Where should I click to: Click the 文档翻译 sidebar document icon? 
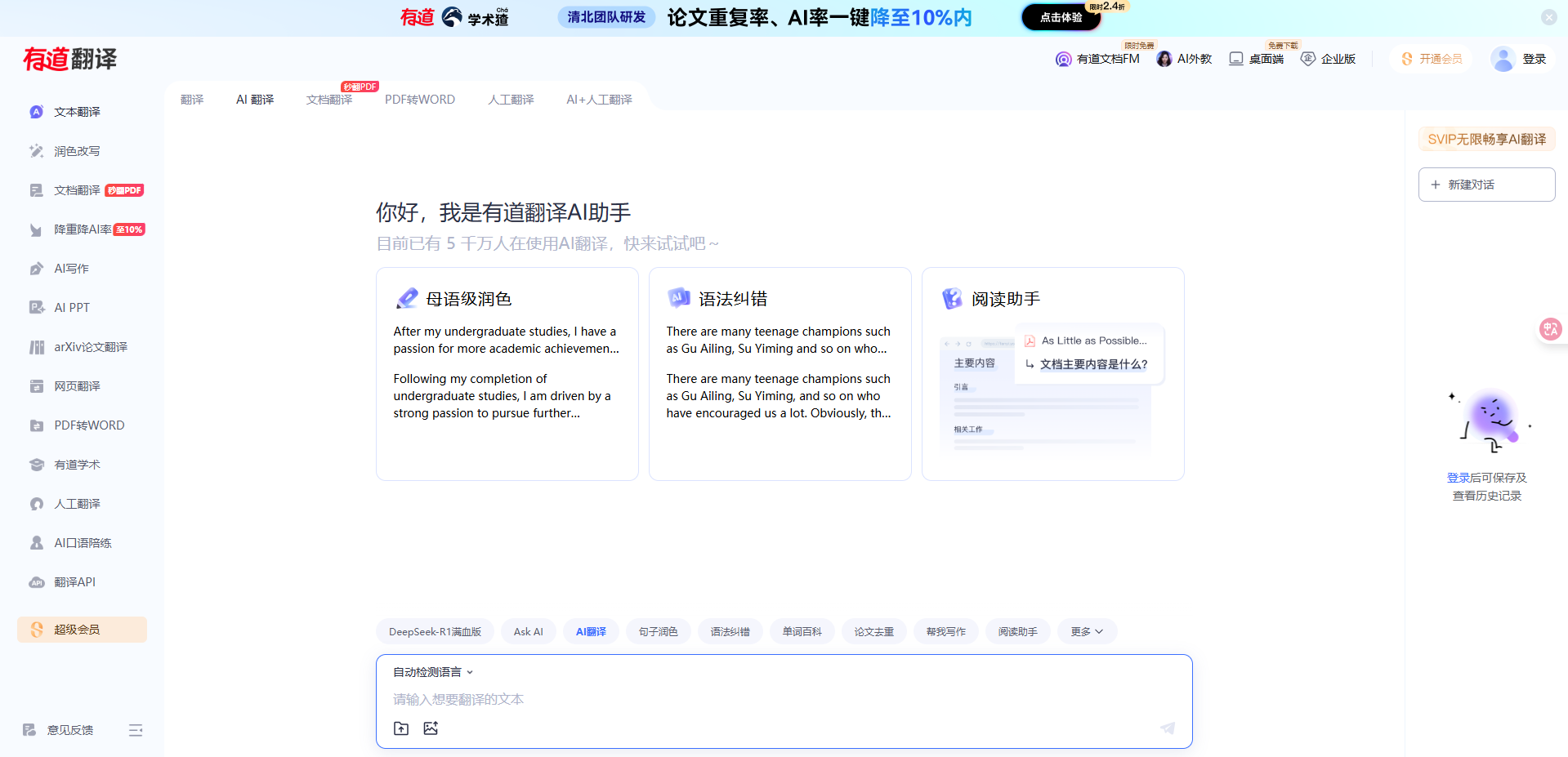click(36, 190)
